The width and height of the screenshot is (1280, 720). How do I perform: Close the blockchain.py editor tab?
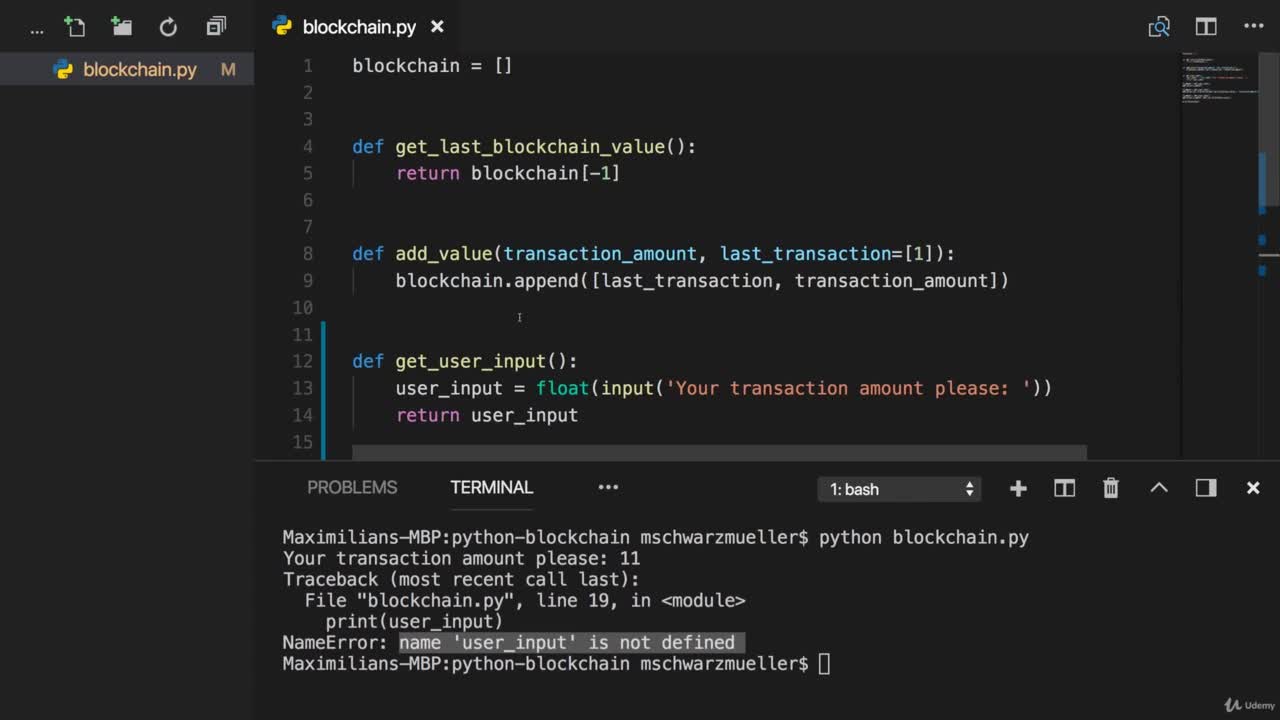tap(436, 27)
